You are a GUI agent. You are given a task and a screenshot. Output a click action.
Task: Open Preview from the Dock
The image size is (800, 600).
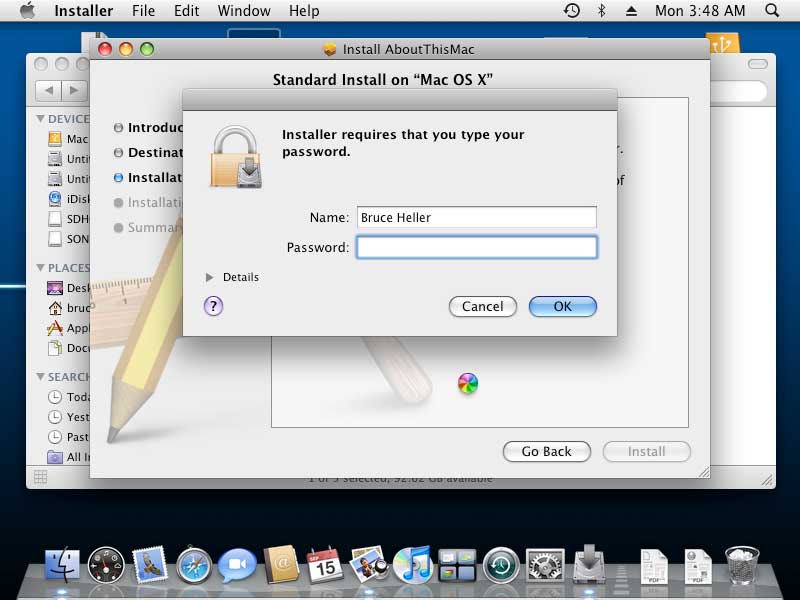point(369,564)
